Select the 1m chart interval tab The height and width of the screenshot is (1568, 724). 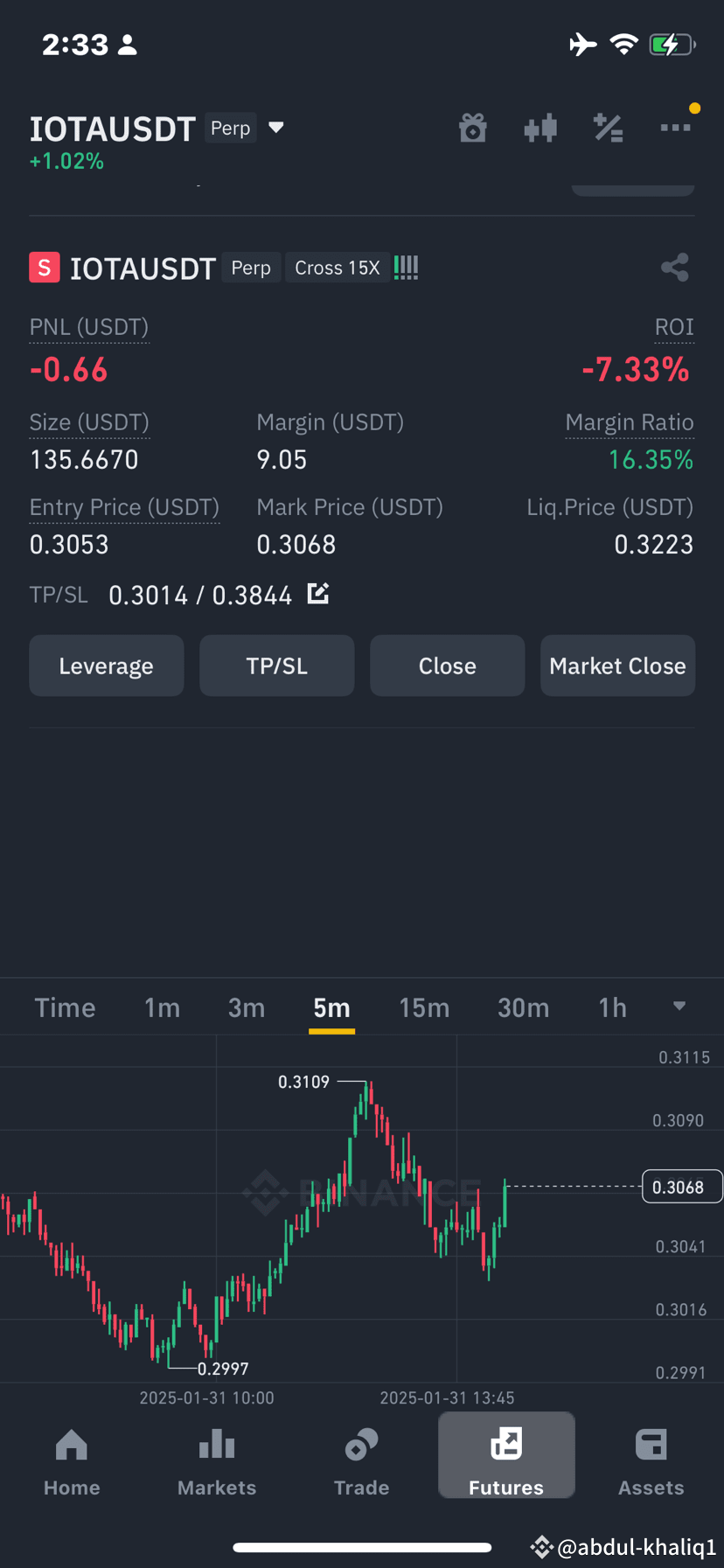[x=162, y=1007]
